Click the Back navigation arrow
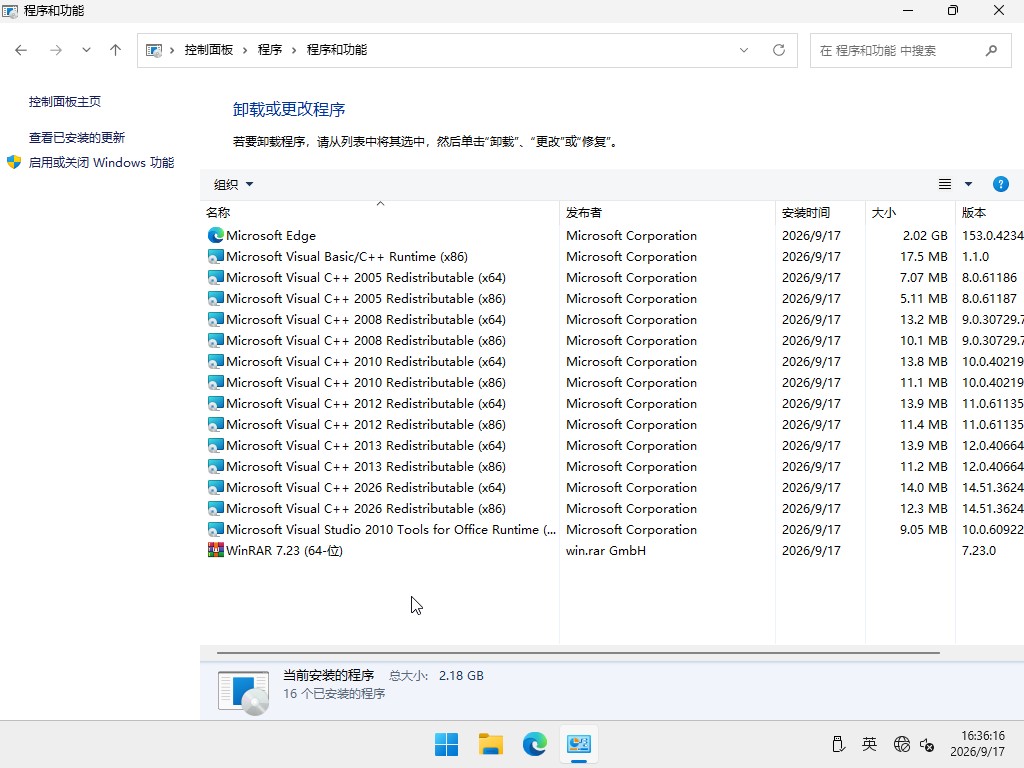 pos(21,50)
